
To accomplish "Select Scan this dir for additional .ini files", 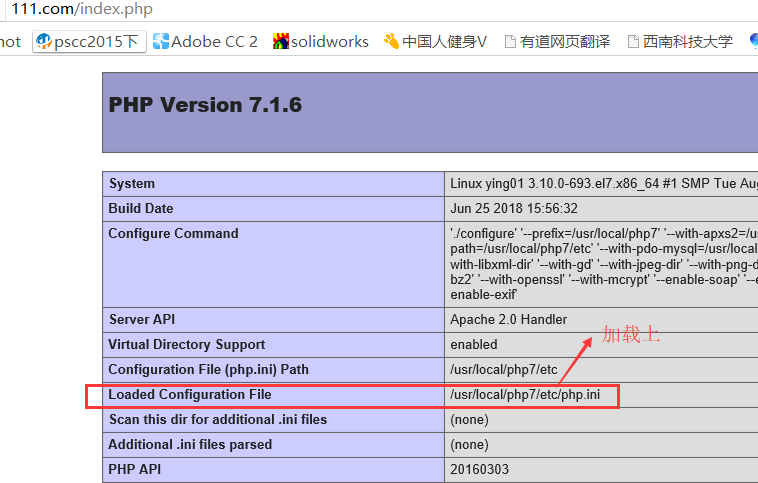I will (x=218, y=420).
